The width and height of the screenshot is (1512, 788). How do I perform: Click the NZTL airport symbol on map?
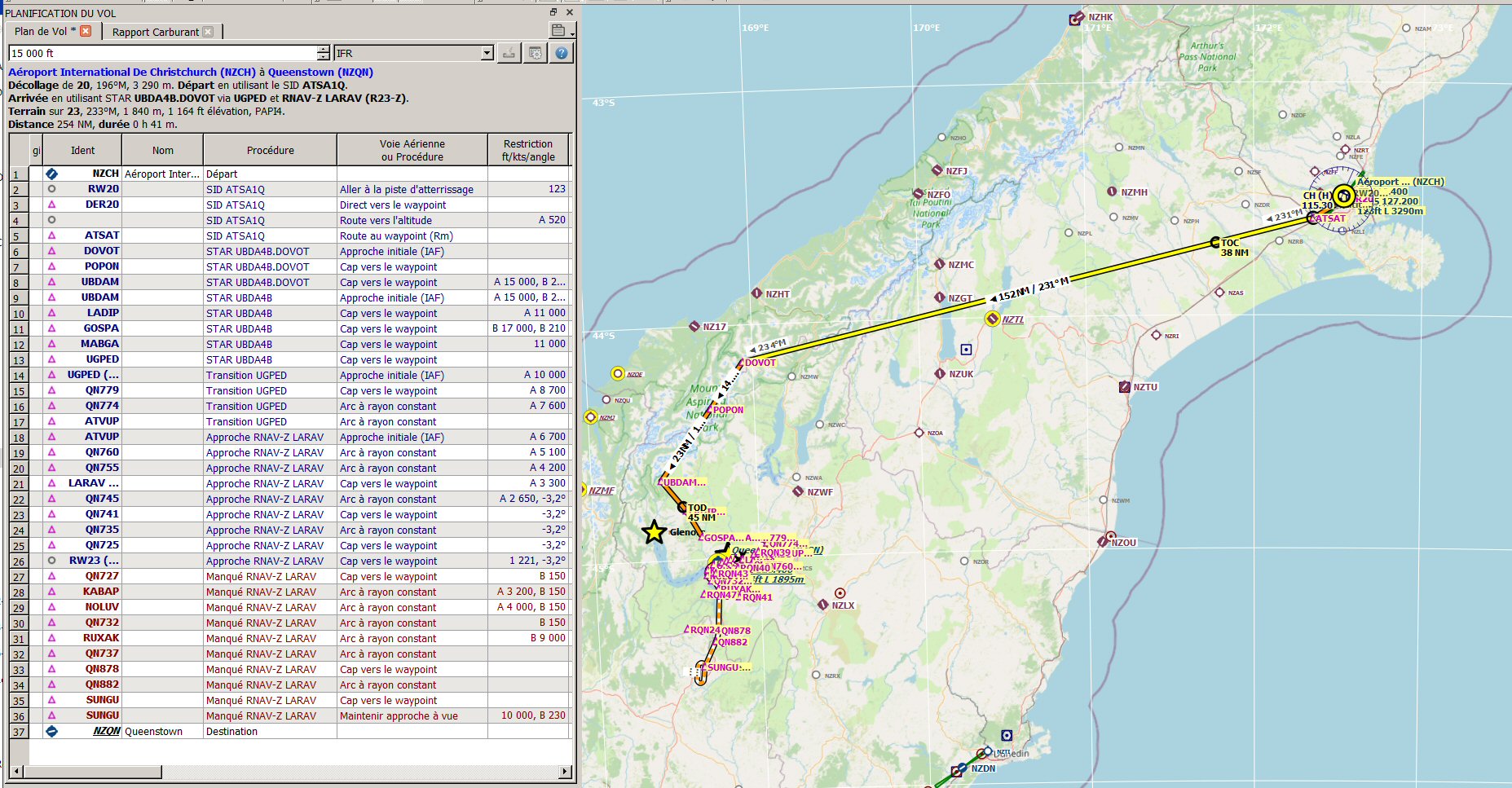coord(992,319)
